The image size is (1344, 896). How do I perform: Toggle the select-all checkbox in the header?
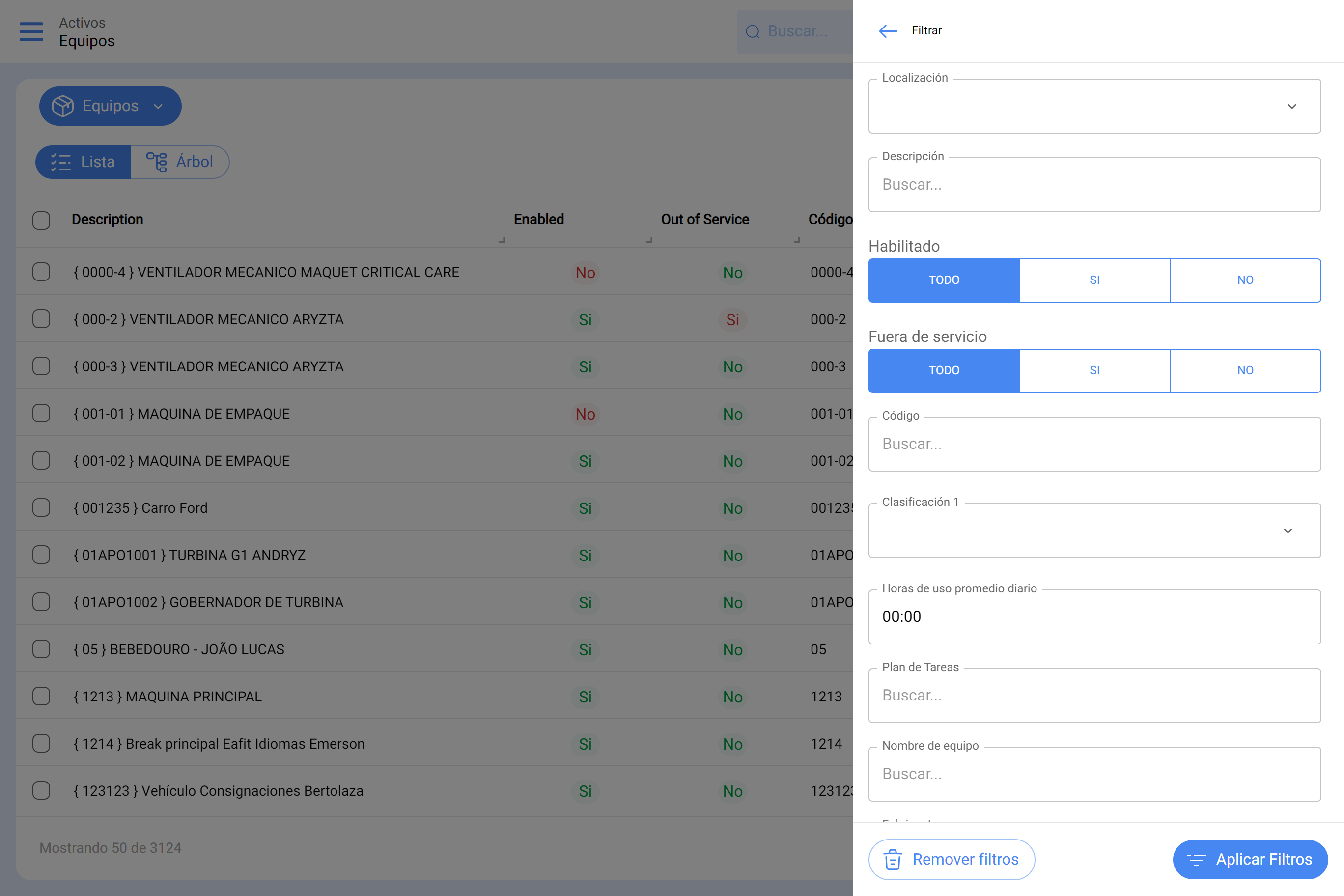point(41,220)
